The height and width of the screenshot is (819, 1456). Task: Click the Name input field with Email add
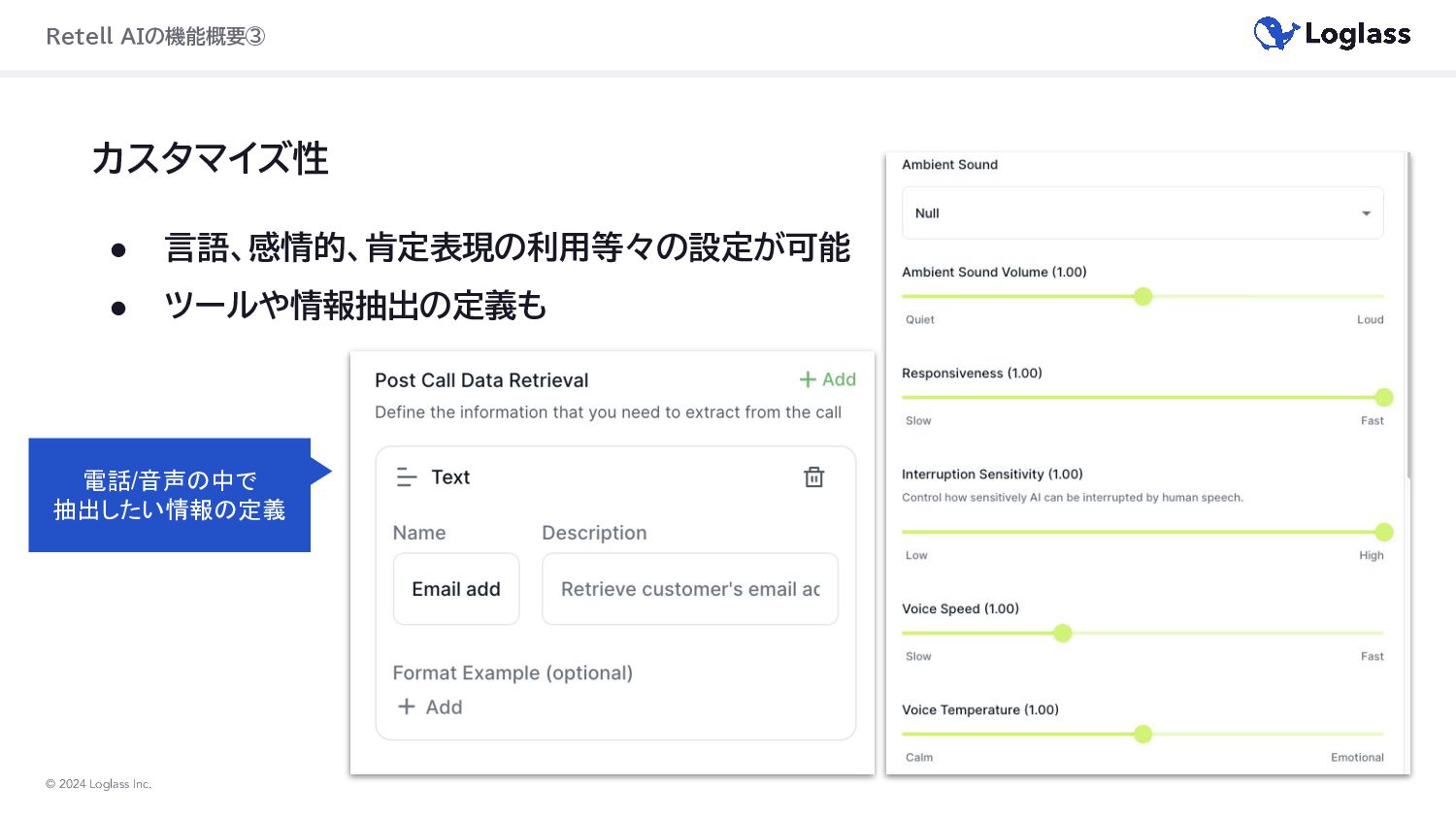click(456, 589)
